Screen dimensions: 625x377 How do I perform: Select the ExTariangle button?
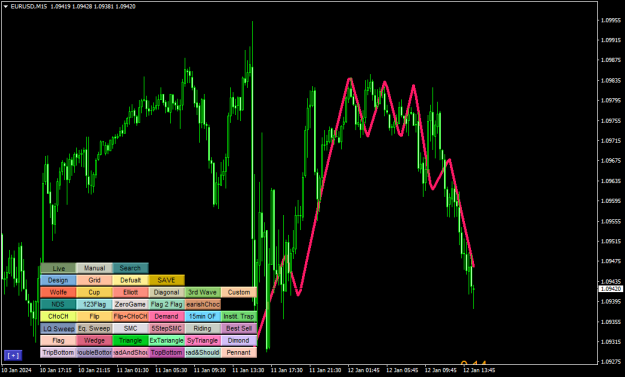167,340
